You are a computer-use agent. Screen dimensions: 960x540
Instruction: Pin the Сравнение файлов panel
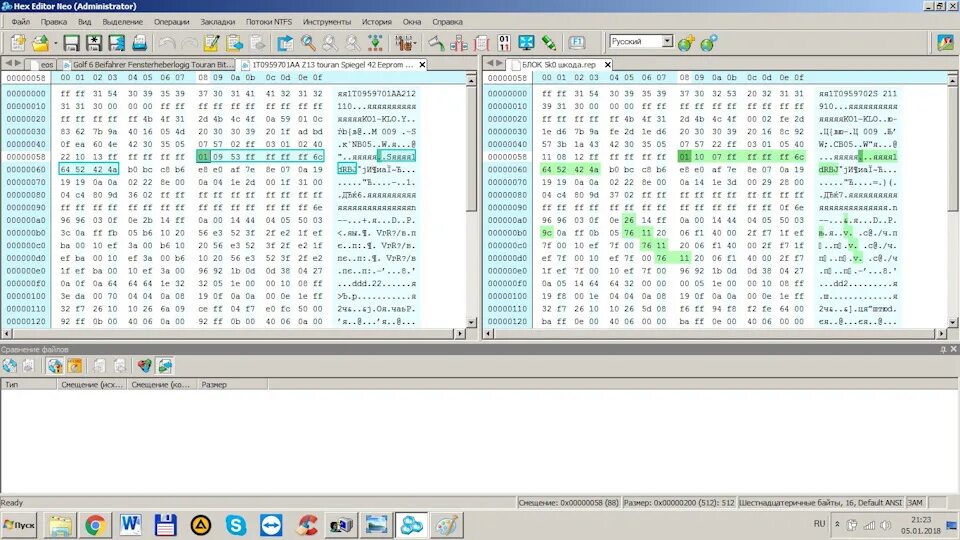(943, 349)
